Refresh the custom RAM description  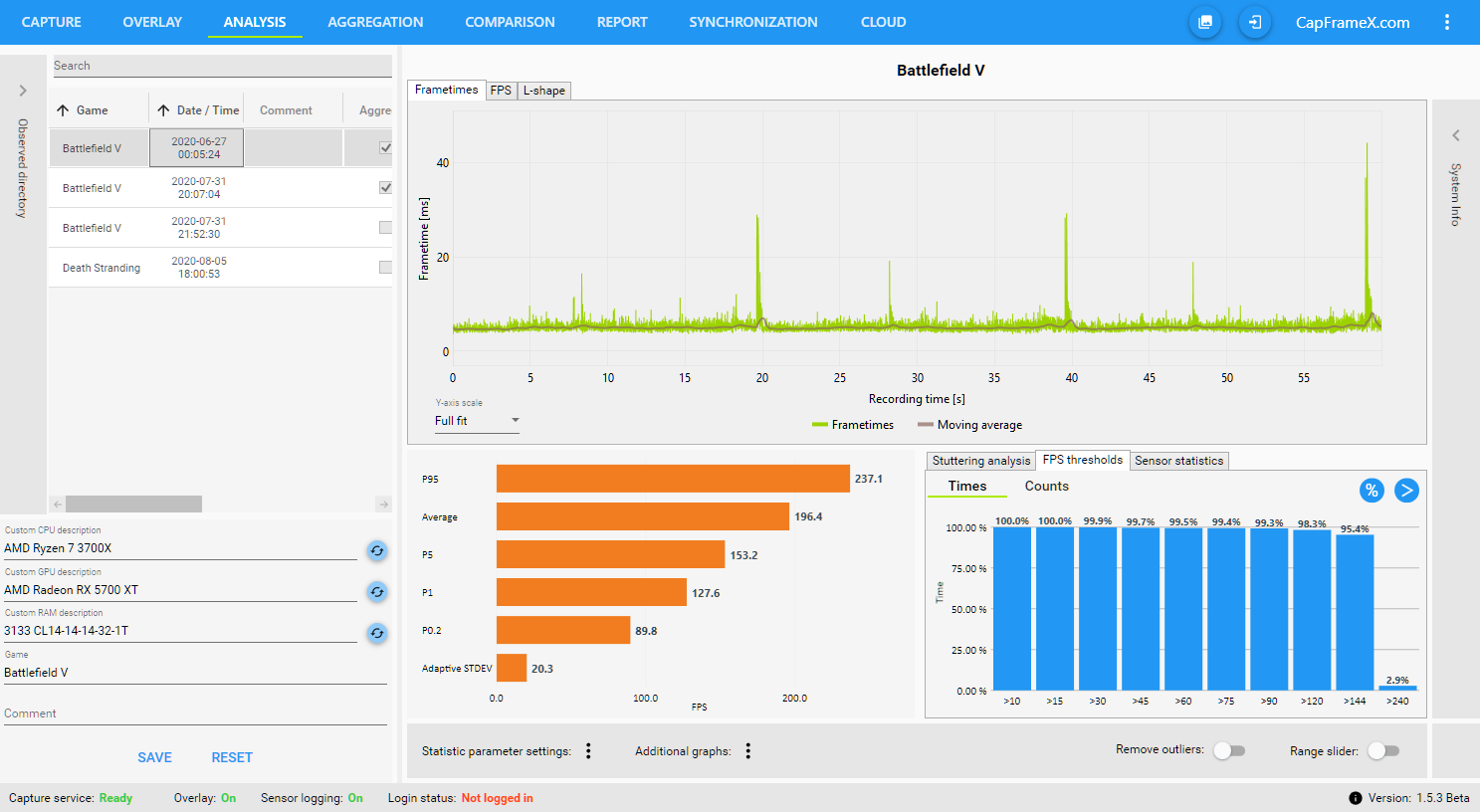coord(377,633)
